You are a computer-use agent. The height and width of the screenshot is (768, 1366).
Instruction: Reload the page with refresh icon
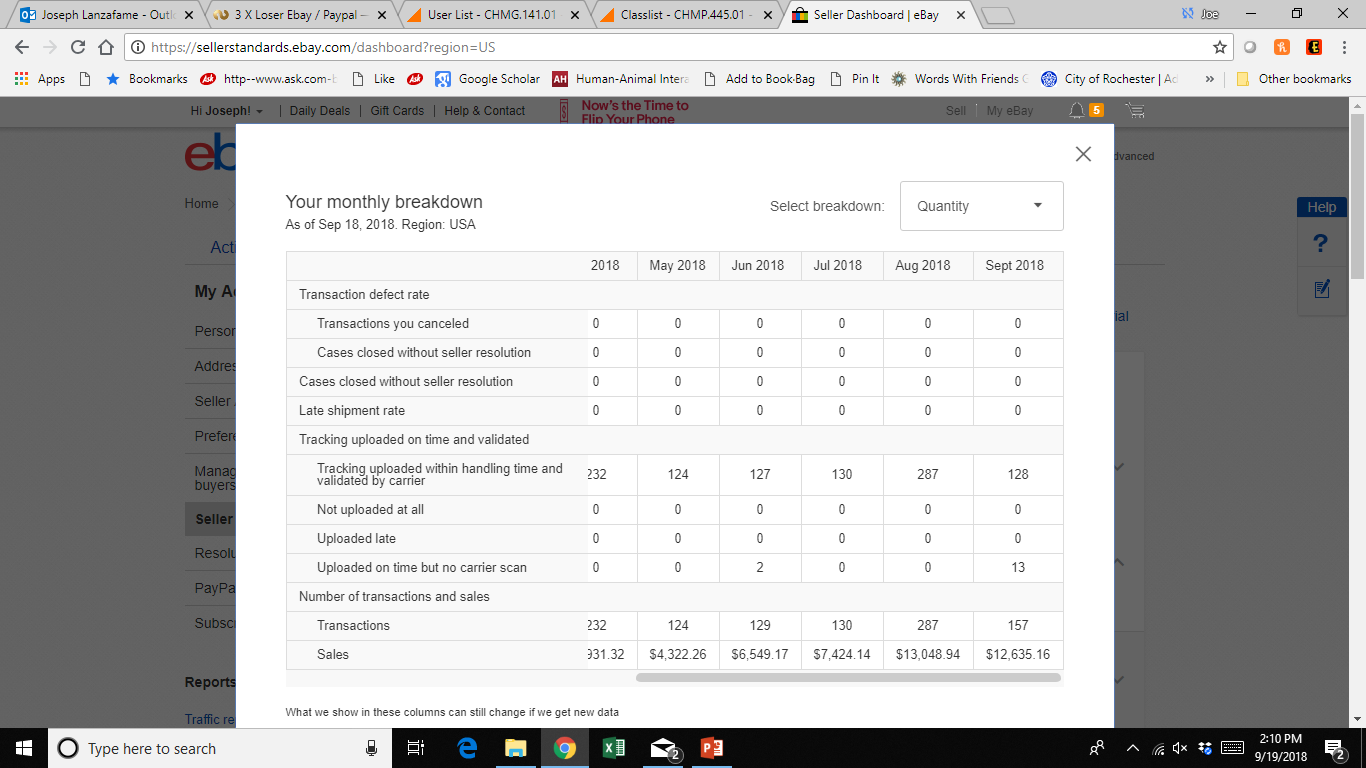(78, 47)
